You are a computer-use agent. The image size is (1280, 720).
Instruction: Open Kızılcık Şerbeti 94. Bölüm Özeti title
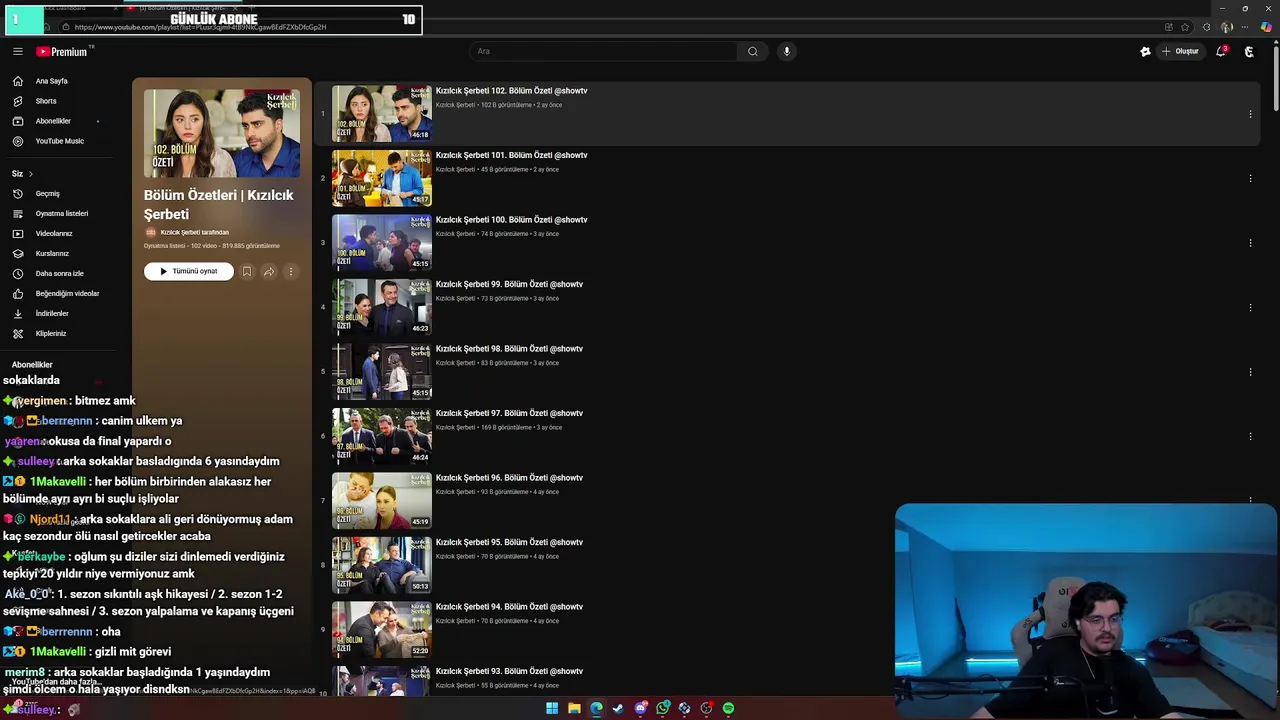509,607
